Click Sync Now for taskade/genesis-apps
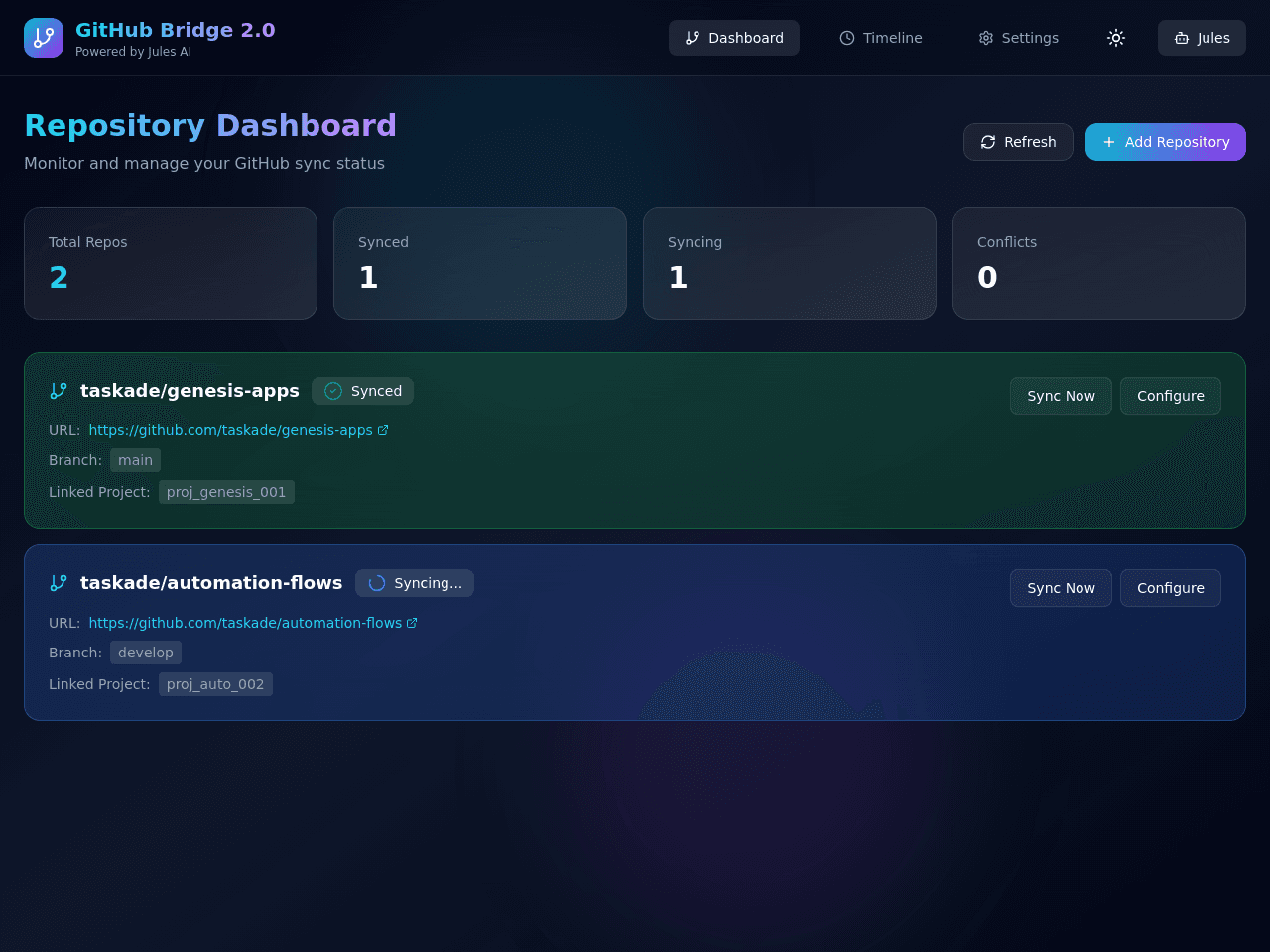The image size is (1270, 952). point(1061,396)
